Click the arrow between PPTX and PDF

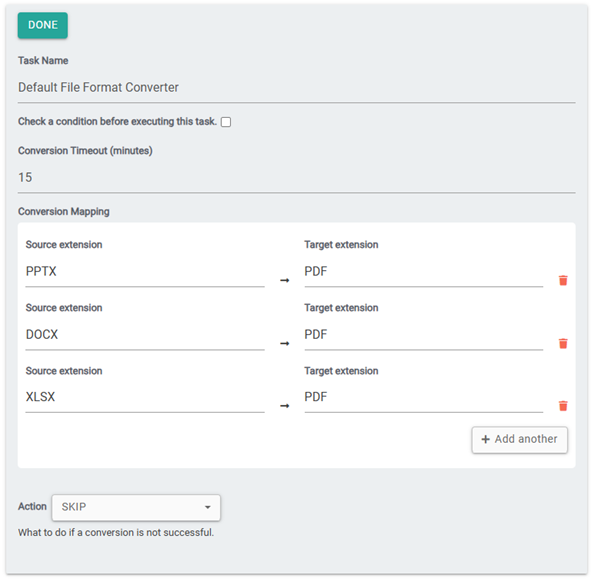285,280
